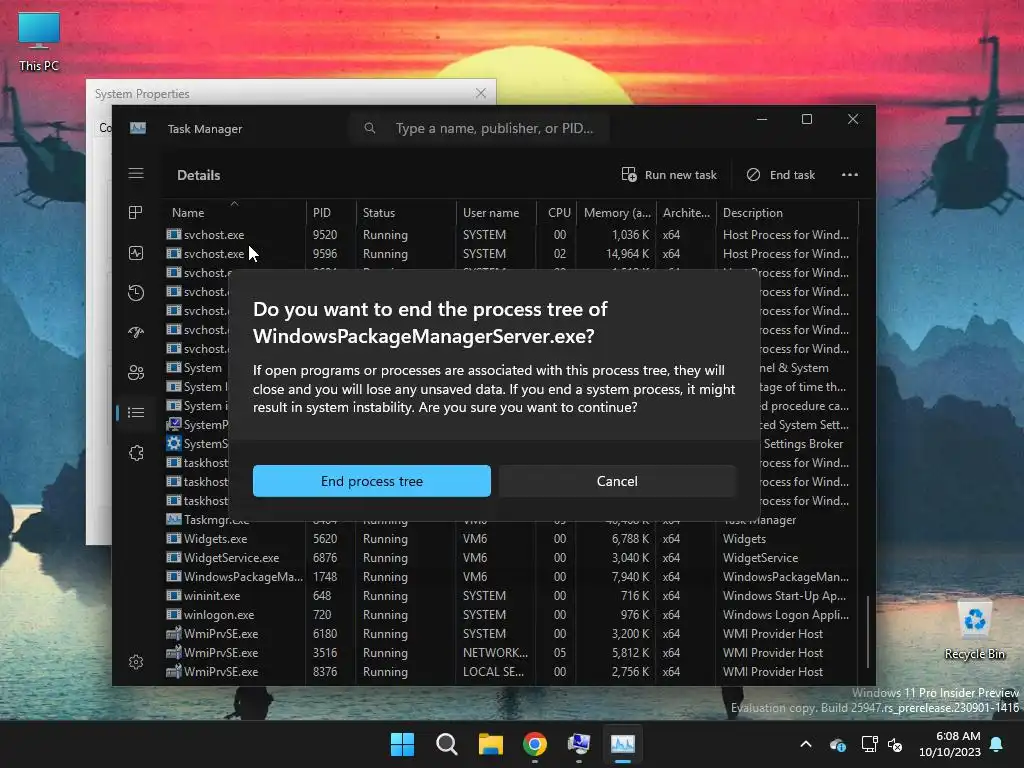Open the three-dots more options menu
Image resolution: width=1024 pixels, height=768 pixels.
tap(850, 174)
